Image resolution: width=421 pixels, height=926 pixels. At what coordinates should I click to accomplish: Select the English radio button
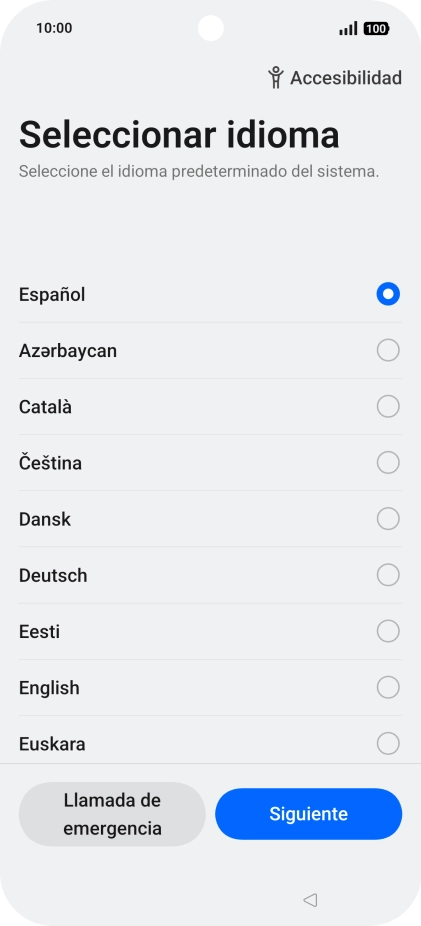click(x=388, y=687)
